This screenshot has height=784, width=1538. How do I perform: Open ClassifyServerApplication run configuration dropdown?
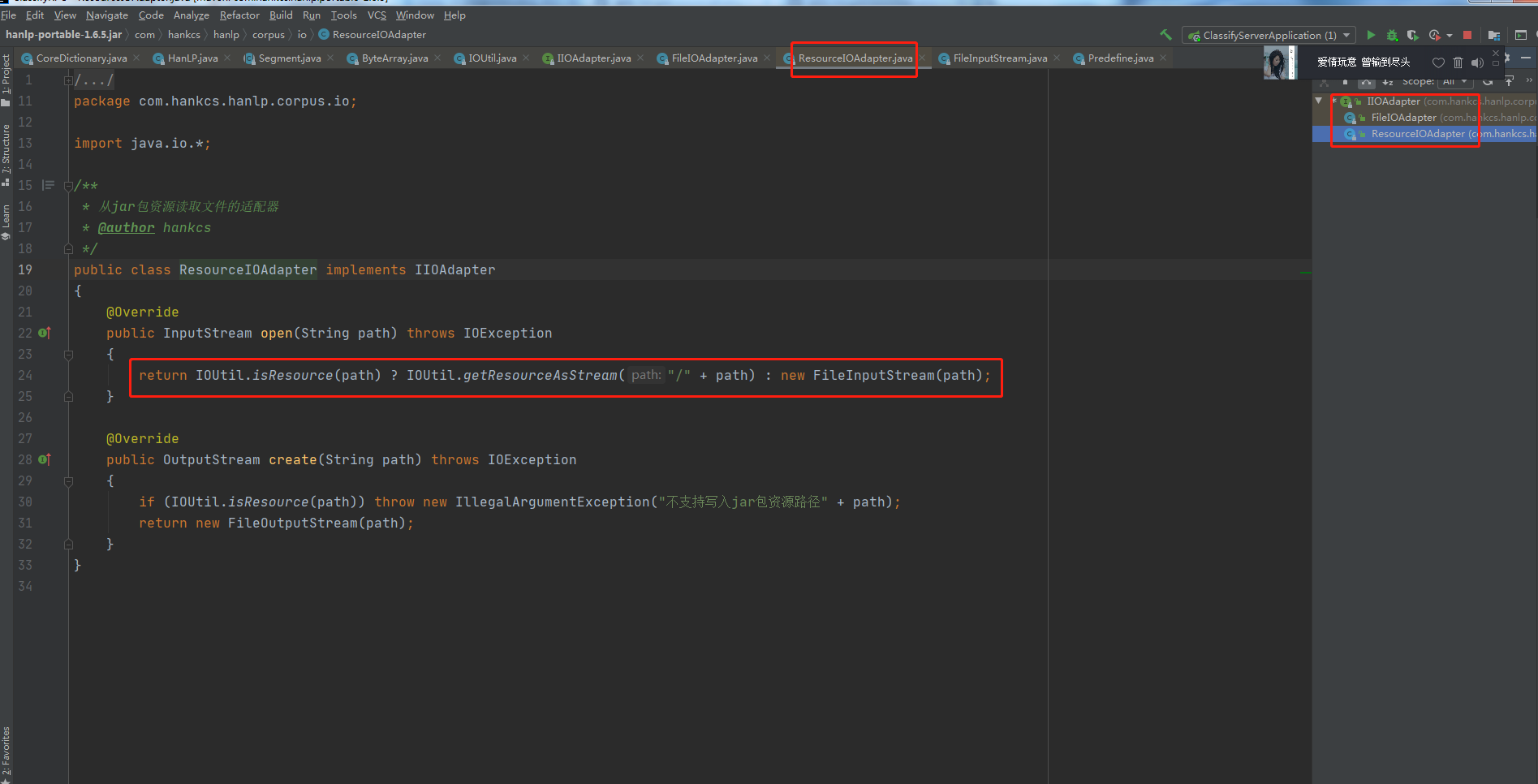click(1269, 35)
